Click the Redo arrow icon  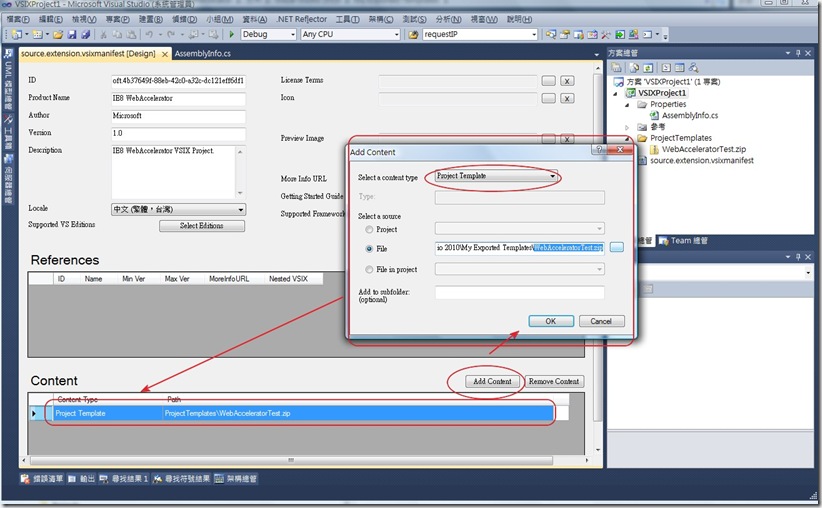(x=171, y=35)
